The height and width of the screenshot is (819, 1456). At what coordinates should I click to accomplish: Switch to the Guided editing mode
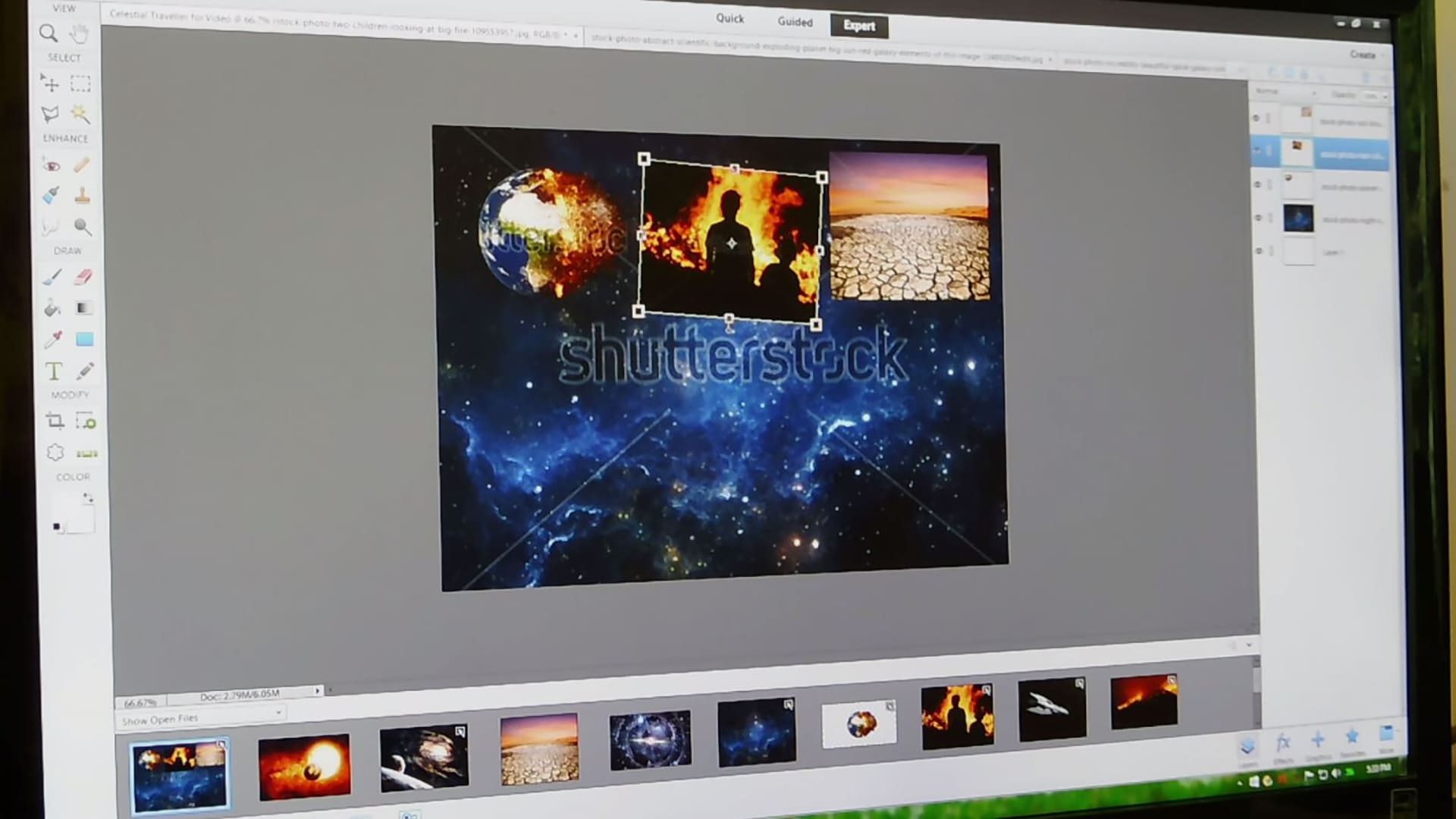(795, 22)
